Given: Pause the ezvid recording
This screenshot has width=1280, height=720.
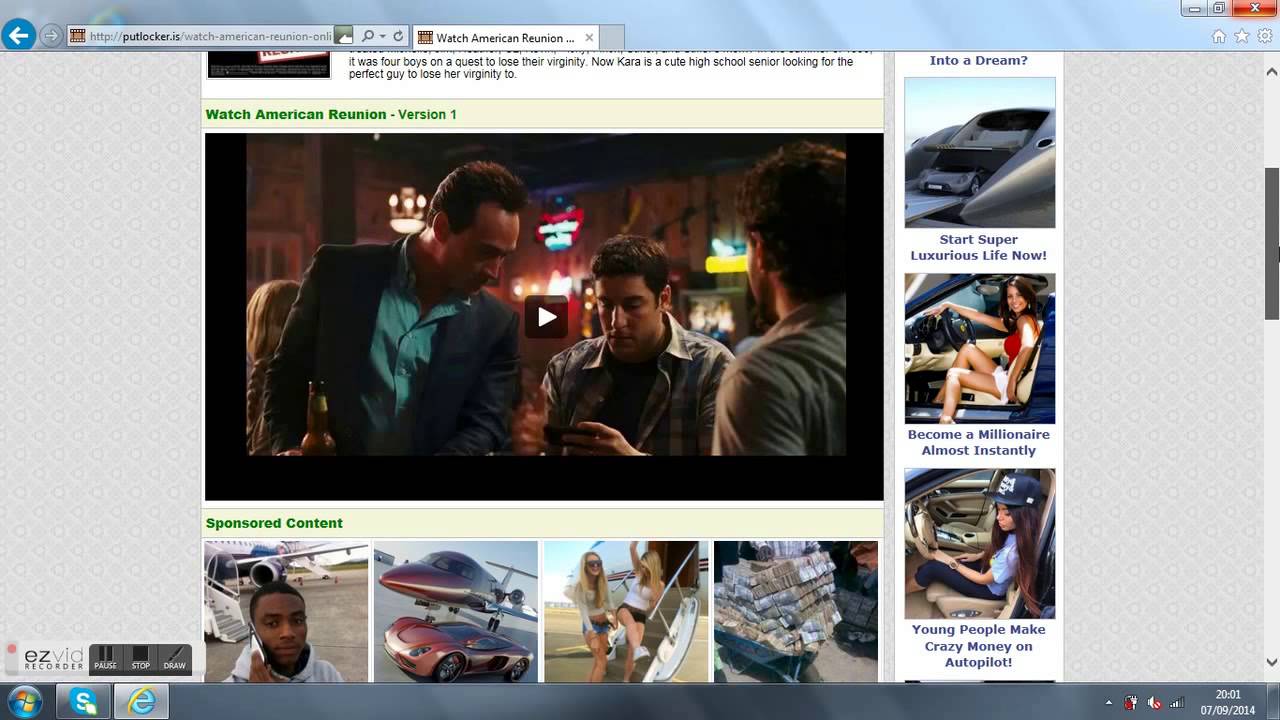Looking at the screenshot, I should pyautogui.click(x=105, y=658).
